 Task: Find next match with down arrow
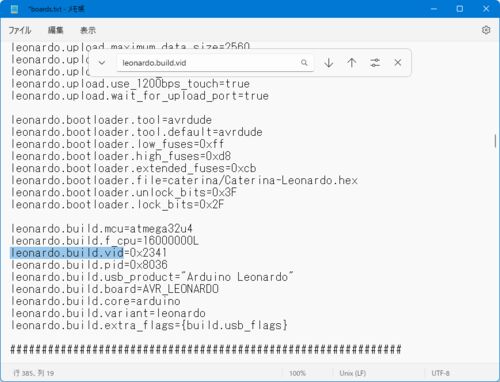pyautogui.click(x=329, y=63)
